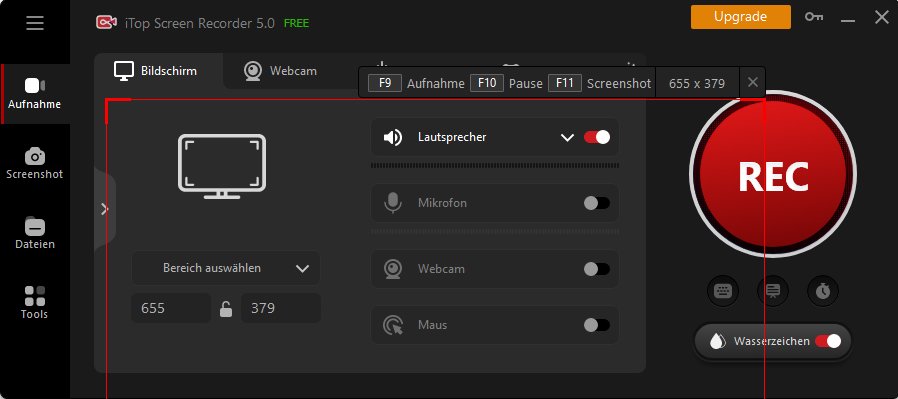898x399 pixels.
Task: Start recording with the REC button
Action: pyautogui.click(x=773, y=175)
